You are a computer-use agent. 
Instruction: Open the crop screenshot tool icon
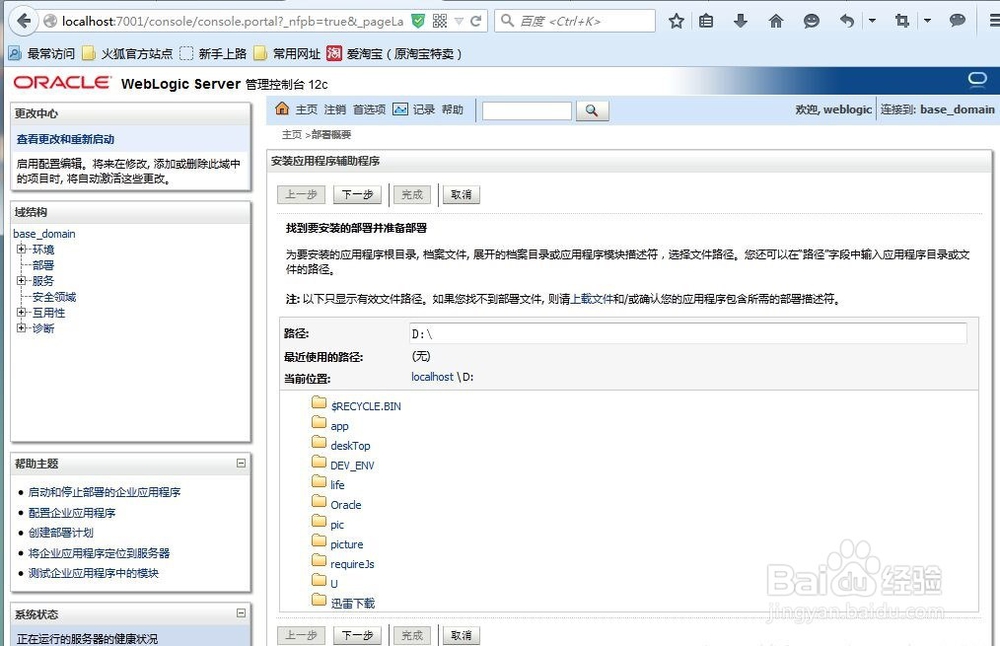click(902, 21)
